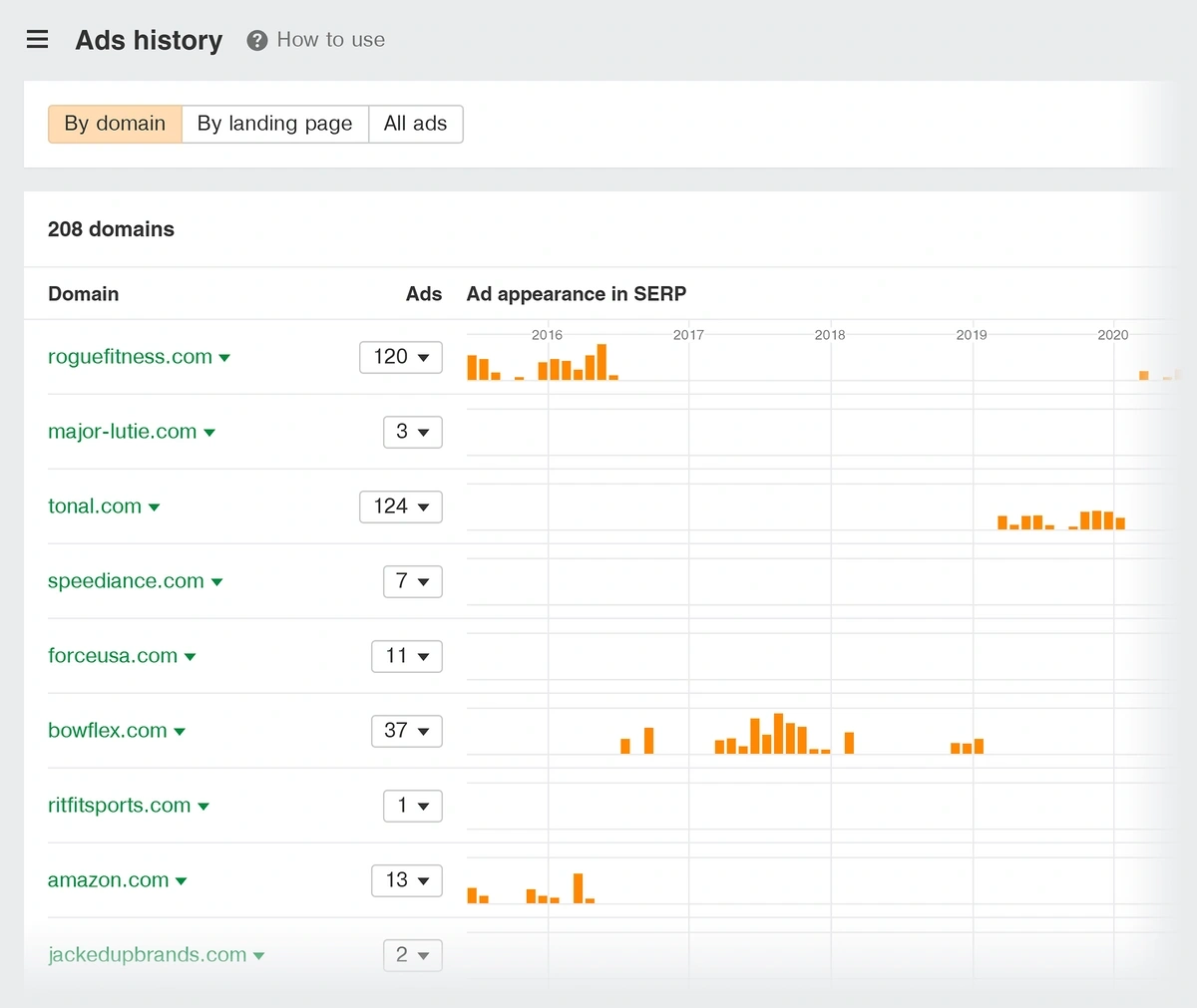Click the 2018 year label
This screenshot has width=1197, height=1008.
point(830,335)
